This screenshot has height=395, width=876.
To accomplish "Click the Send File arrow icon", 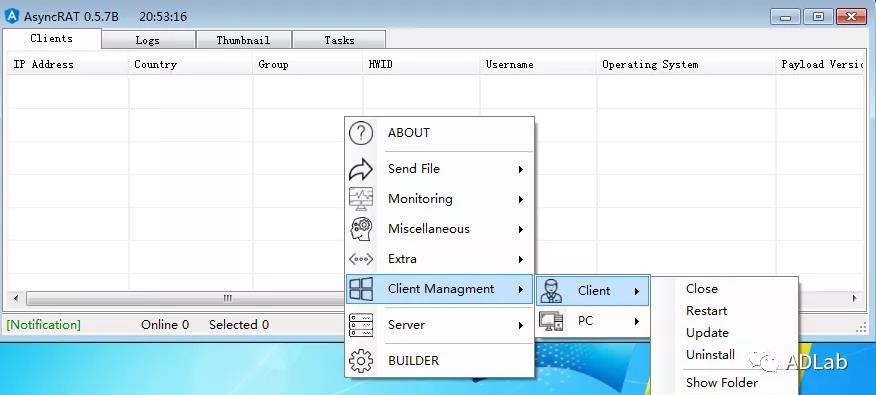I will coord(361,169).
